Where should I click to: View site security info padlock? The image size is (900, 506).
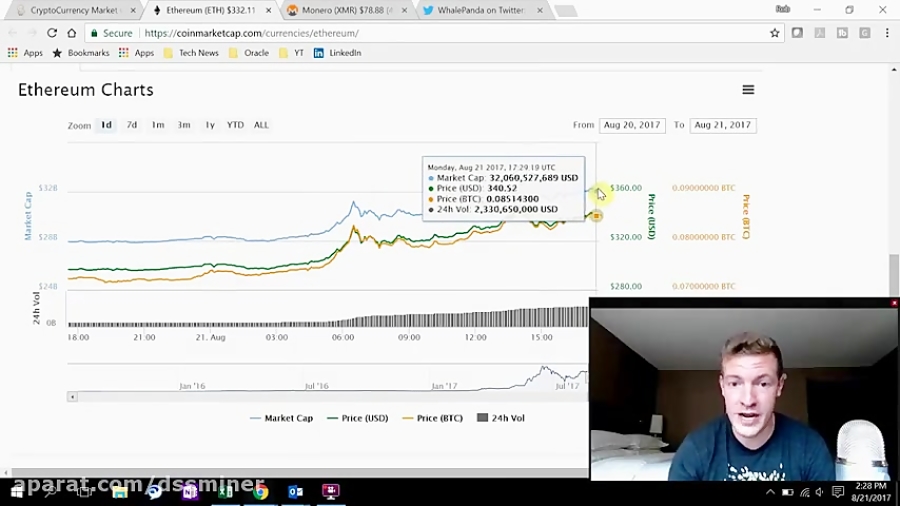[x=94, y=33]
